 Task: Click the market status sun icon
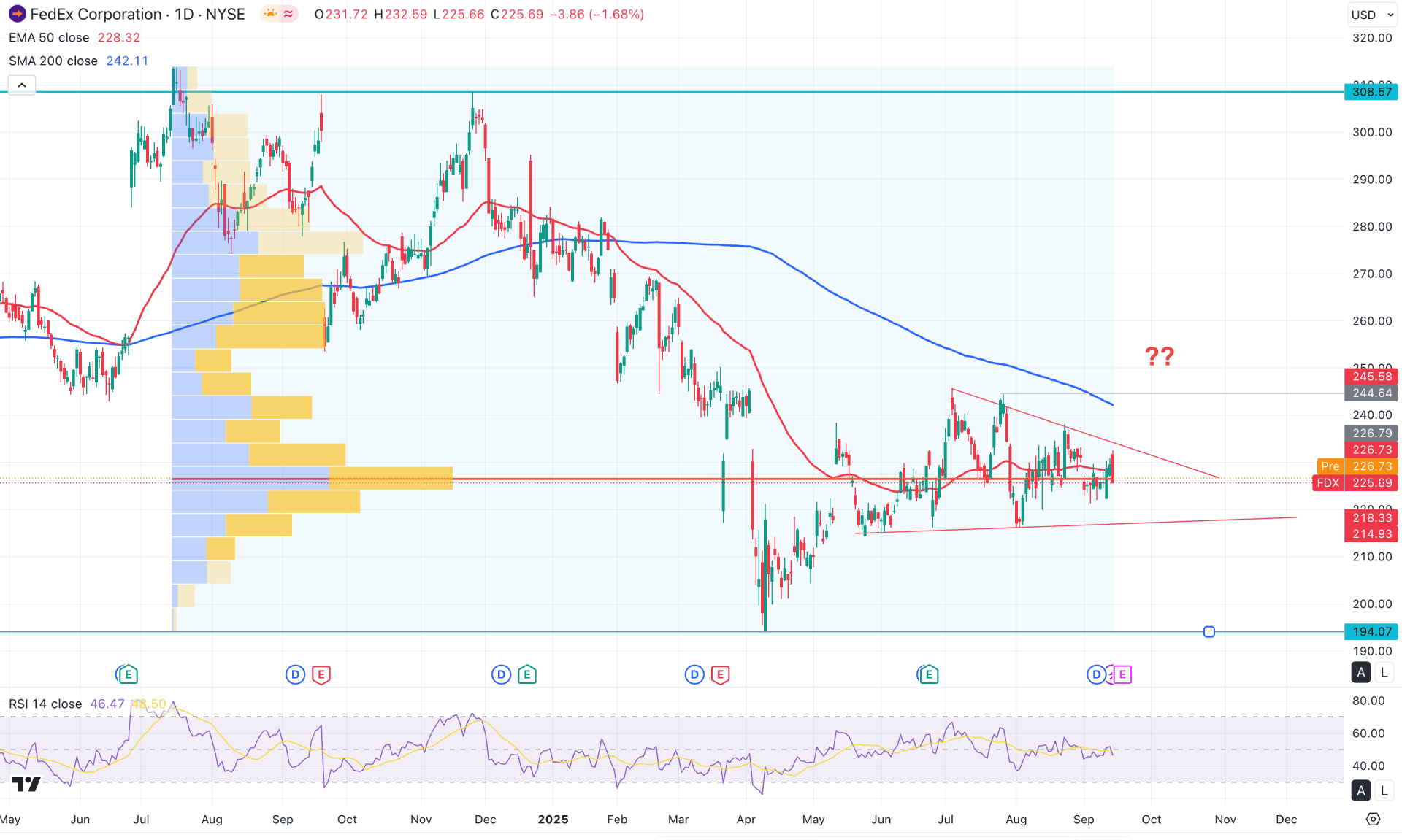270,14
